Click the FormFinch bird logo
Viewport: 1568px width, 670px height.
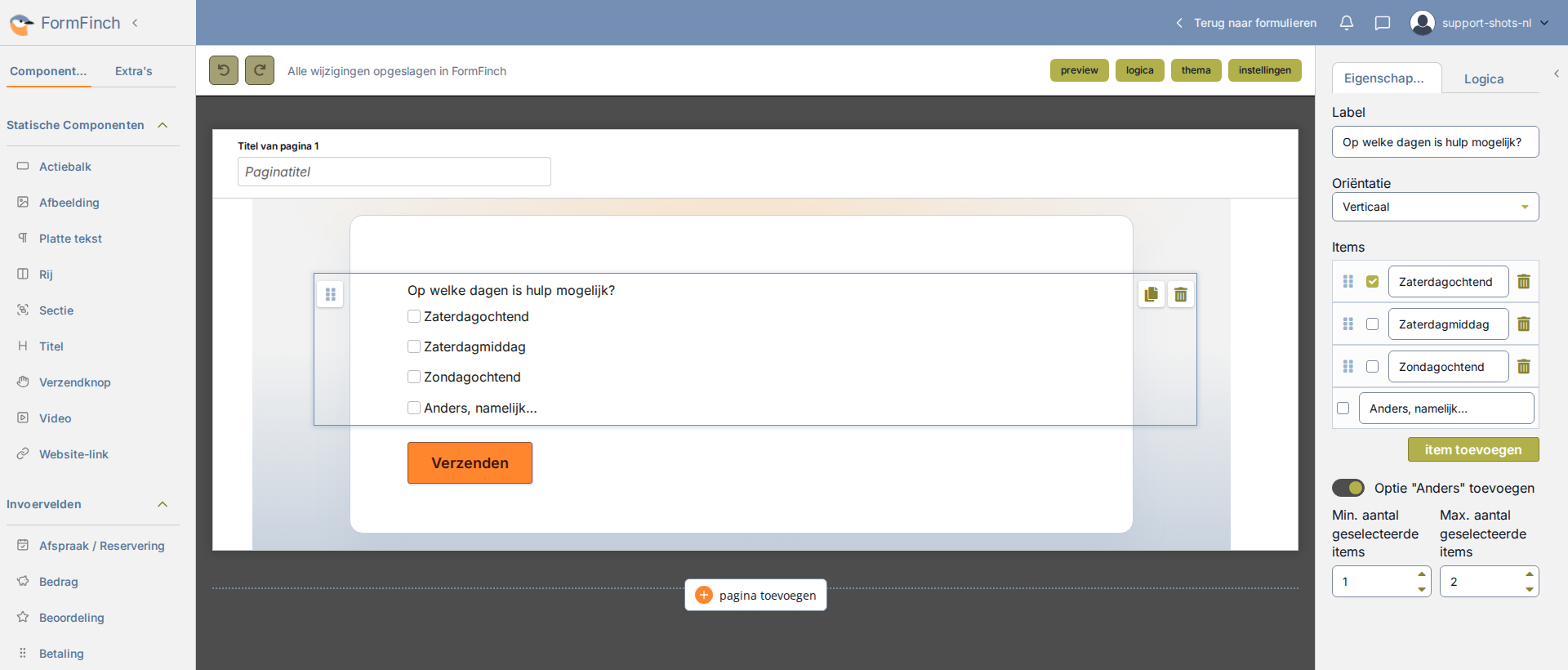[21, 24]
